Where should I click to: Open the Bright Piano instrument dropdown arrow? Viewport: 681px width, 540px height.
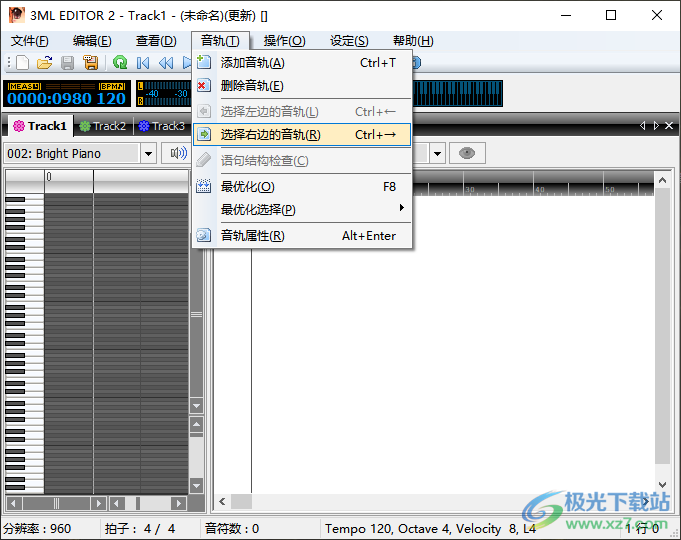148,153
